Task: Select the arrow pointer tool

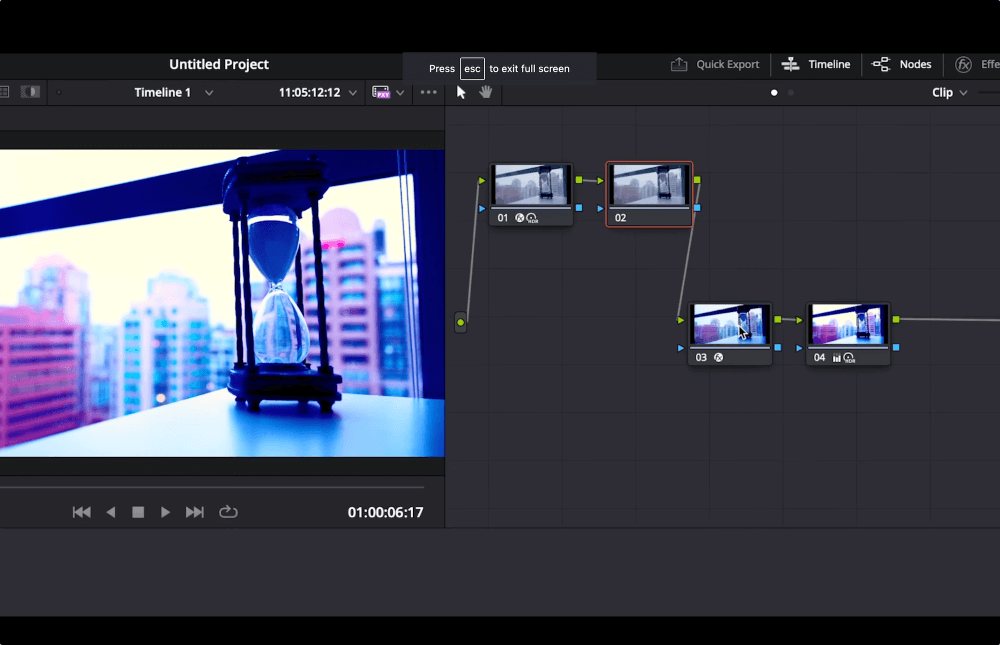Action: (461, 93)
